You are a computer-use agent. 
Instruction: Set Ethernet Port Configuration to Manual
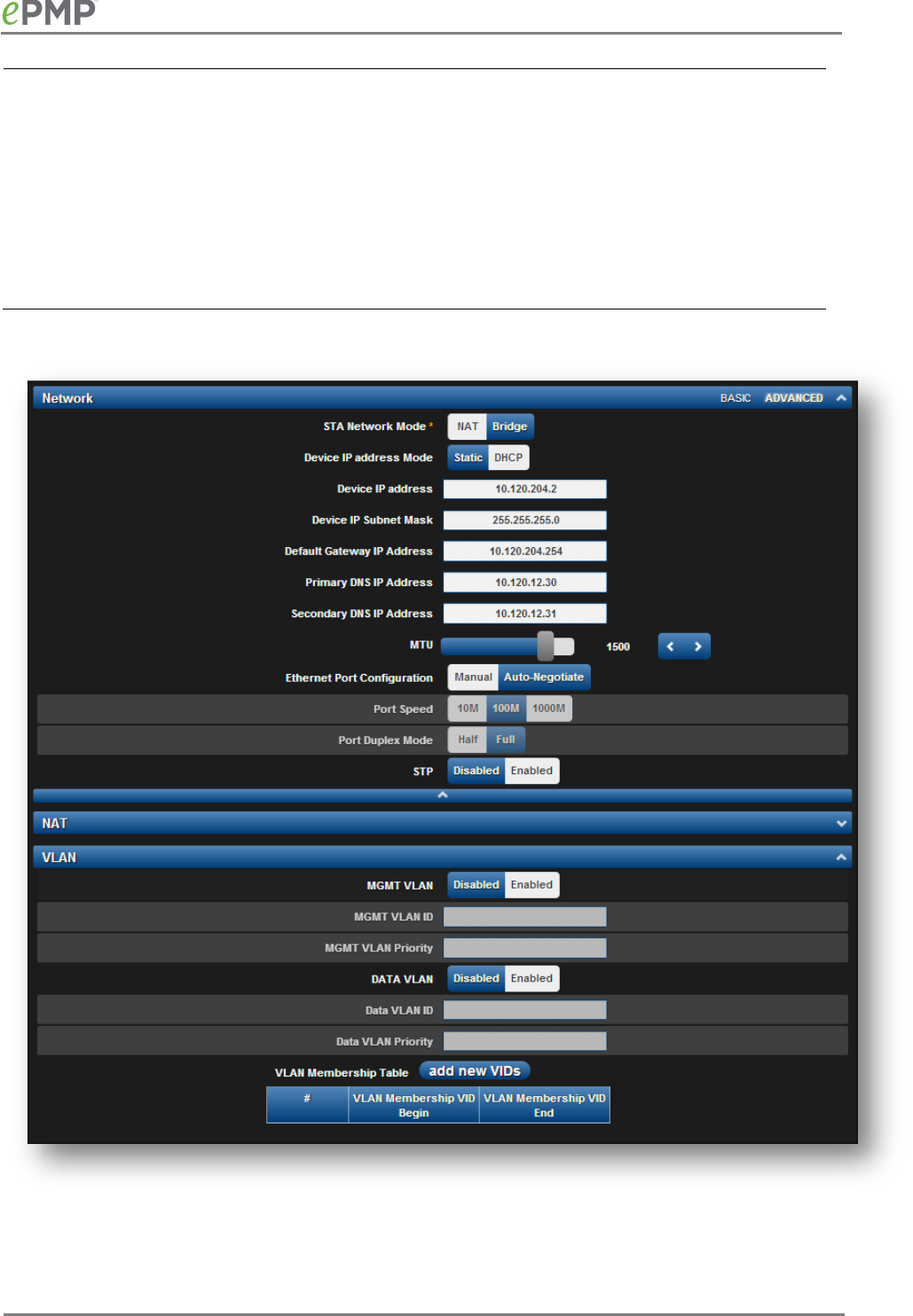(473, 678)
